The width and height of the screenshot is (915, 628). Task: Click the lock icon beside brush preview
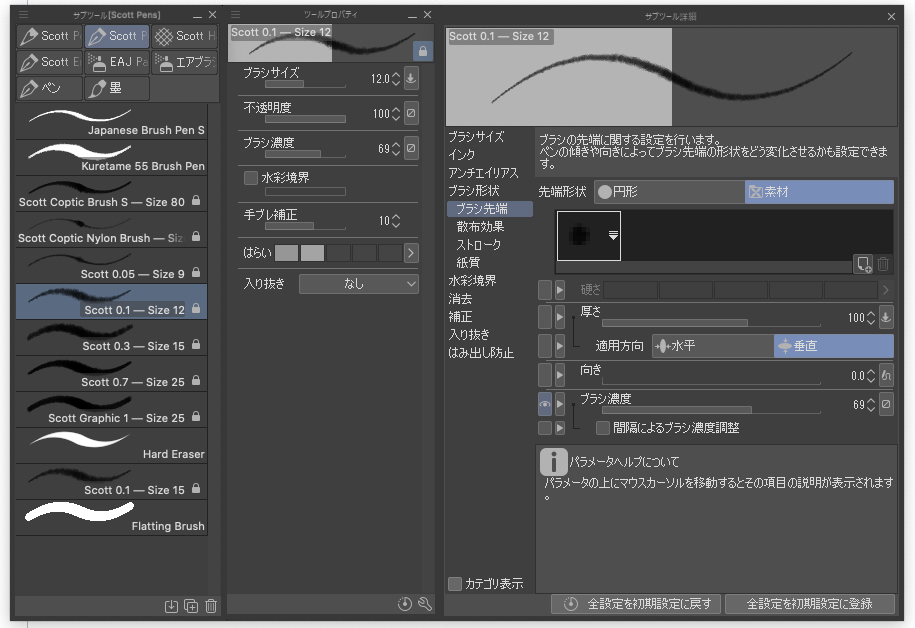click(x=423, y=50)
